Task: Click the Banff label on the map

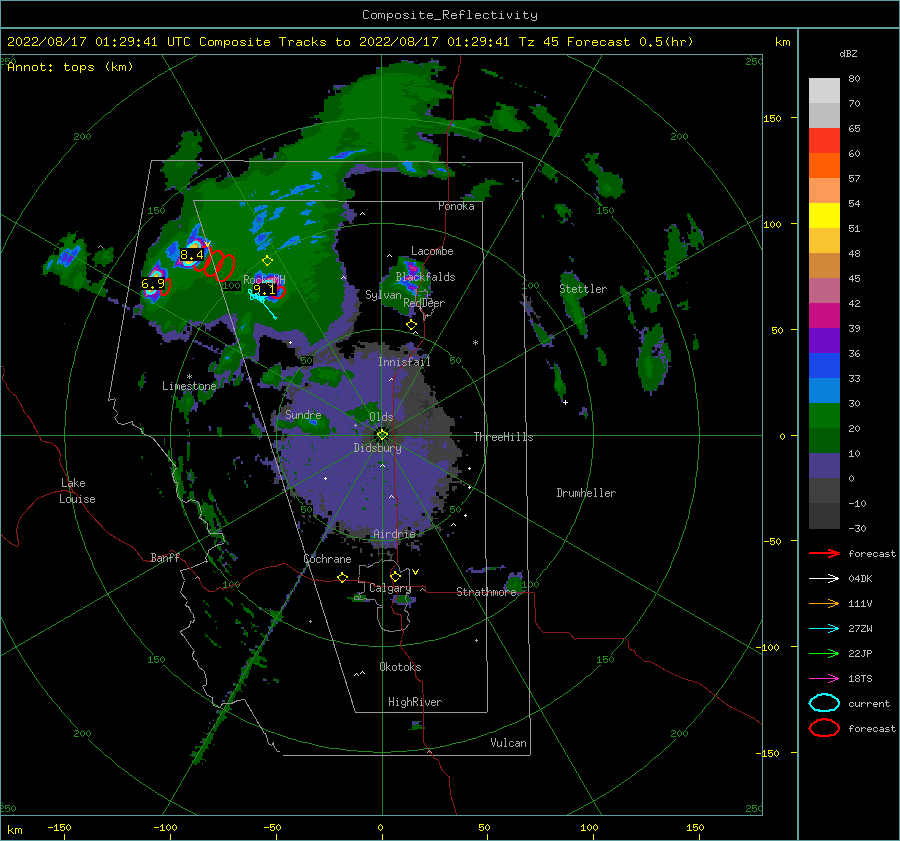Action: [165, 557]
